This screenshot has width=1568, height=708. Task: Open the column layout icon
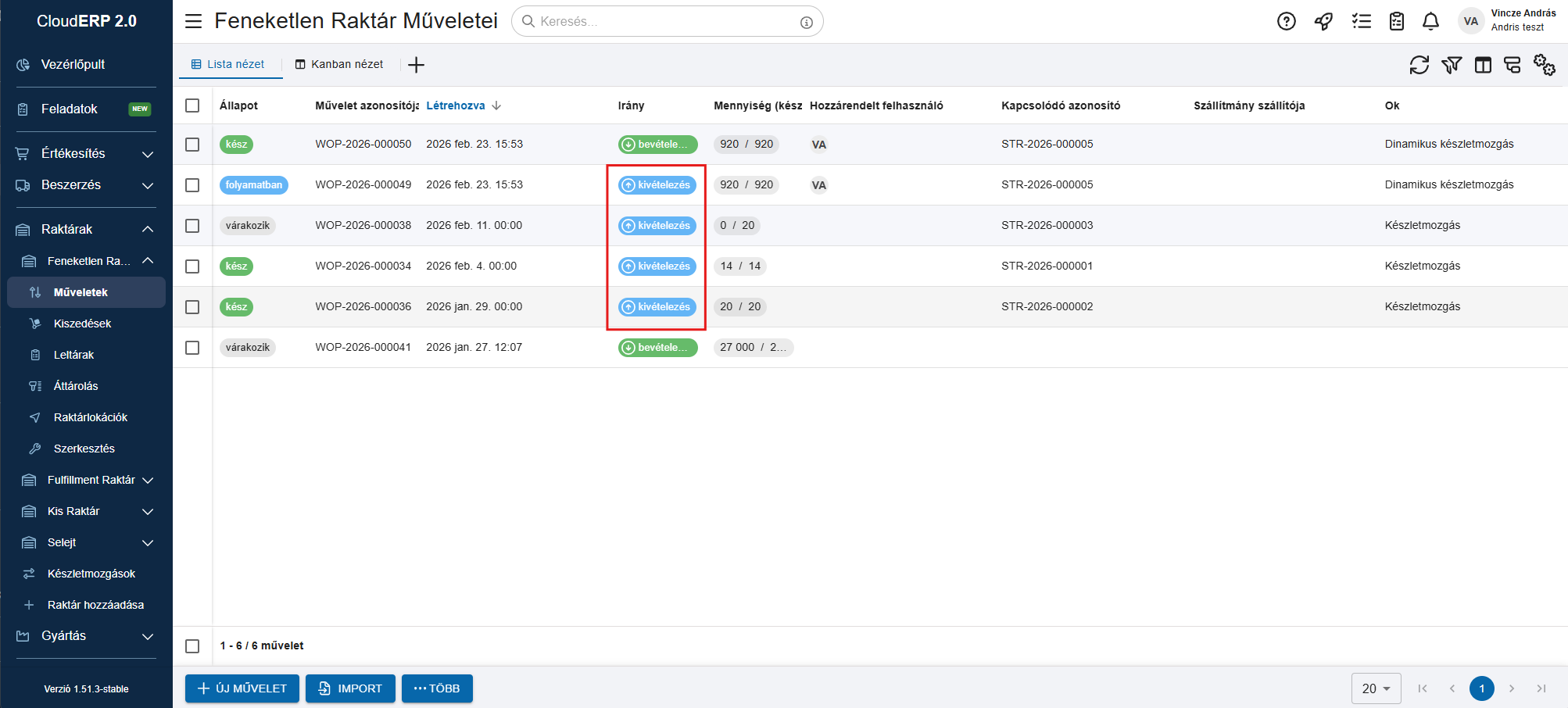1482,65
